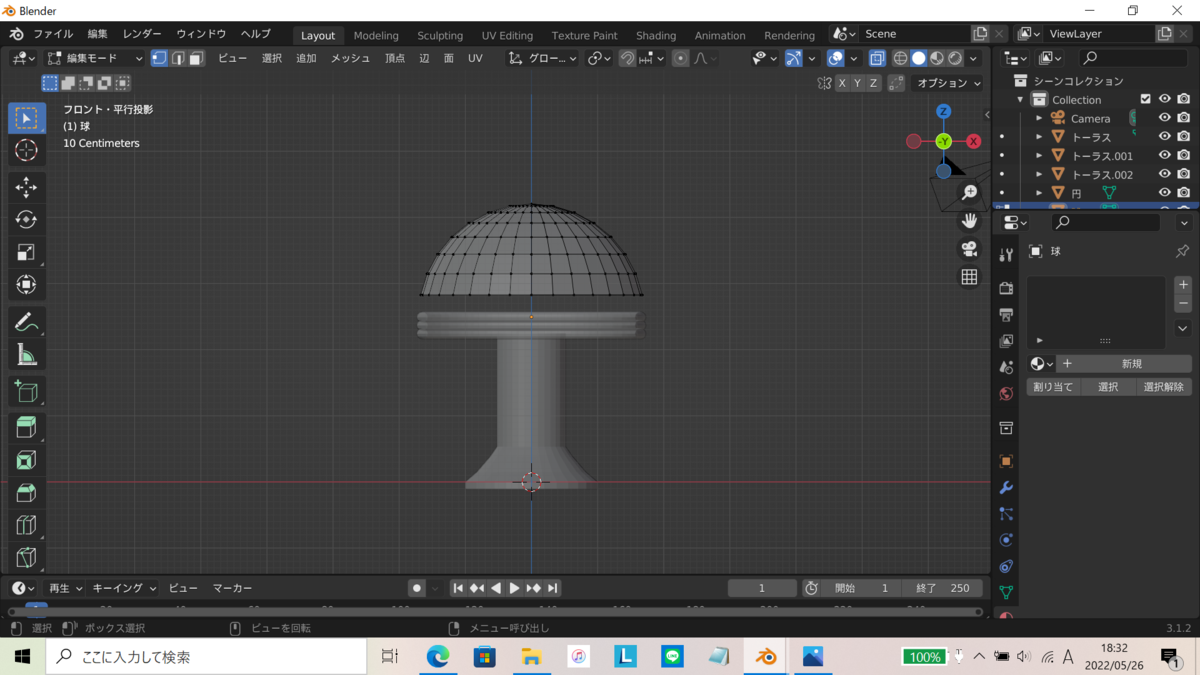Open the Modifier properties wrench tab
1200x675 pixels.
tap(1006, 488)
